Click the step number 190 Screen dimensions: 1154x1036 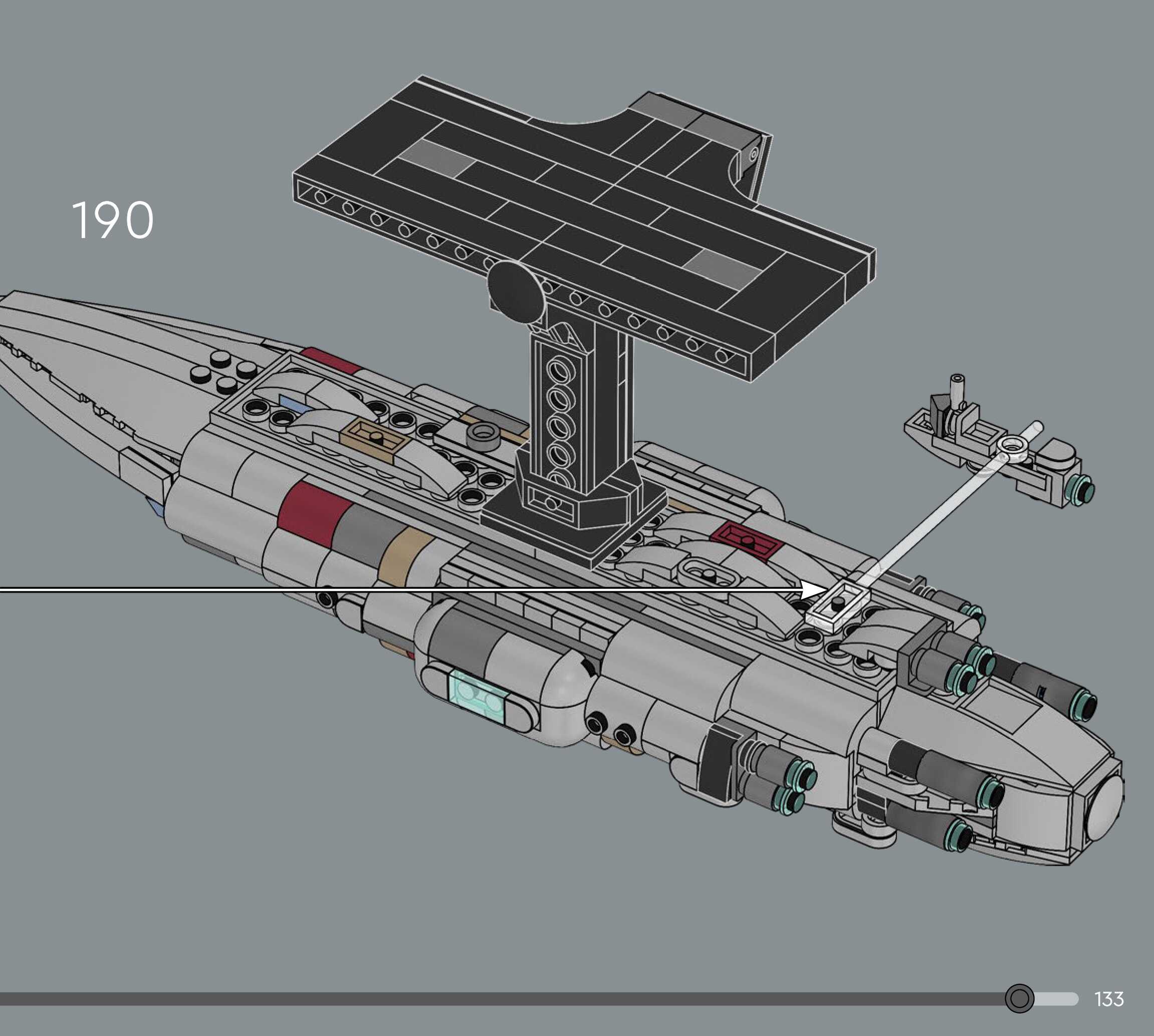113,221
